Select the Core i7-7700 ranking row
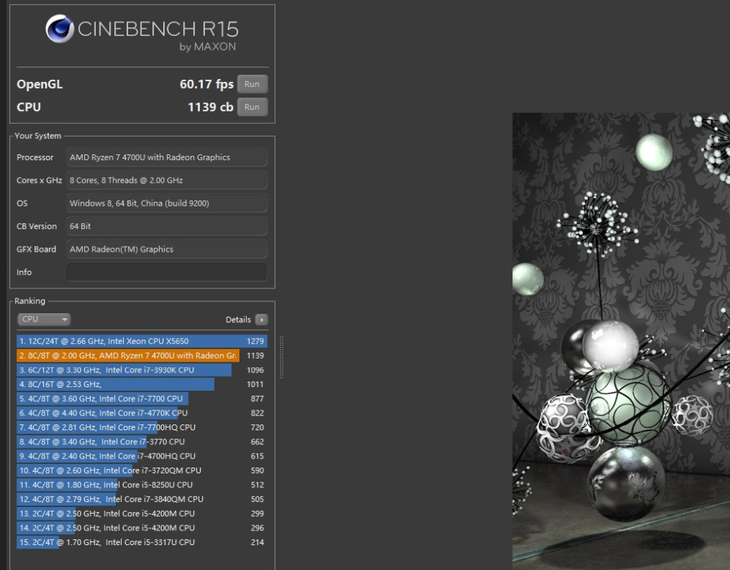730x570 pixels. click(x=140, y=398)
